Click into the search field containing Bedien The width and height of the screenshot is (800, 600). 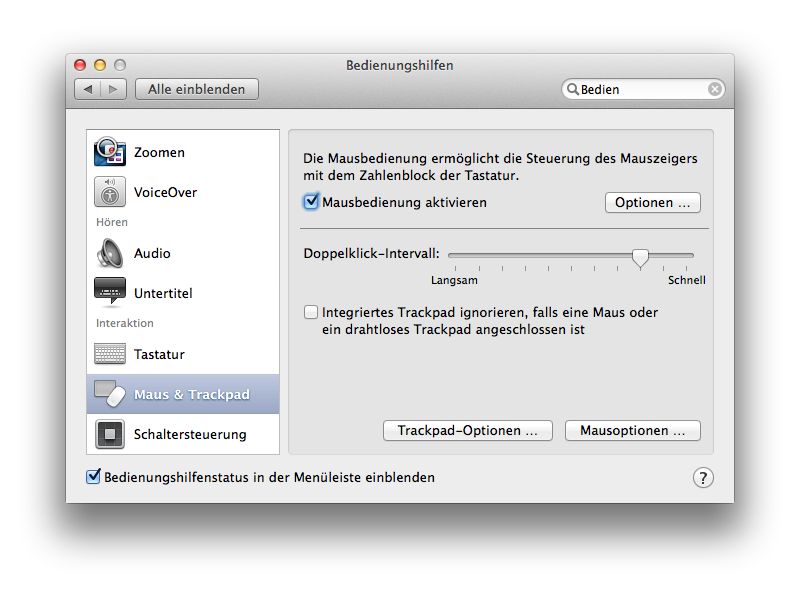pos(643,89)
